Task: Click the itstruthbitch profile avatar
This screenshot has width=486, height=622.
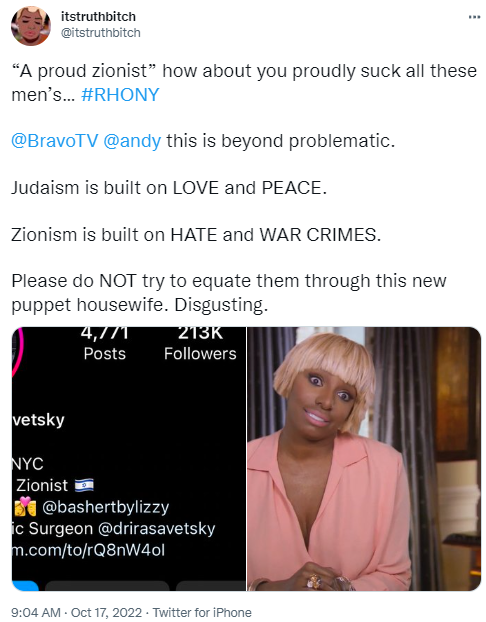Action: pyautogui.click(x=31, y=26)
